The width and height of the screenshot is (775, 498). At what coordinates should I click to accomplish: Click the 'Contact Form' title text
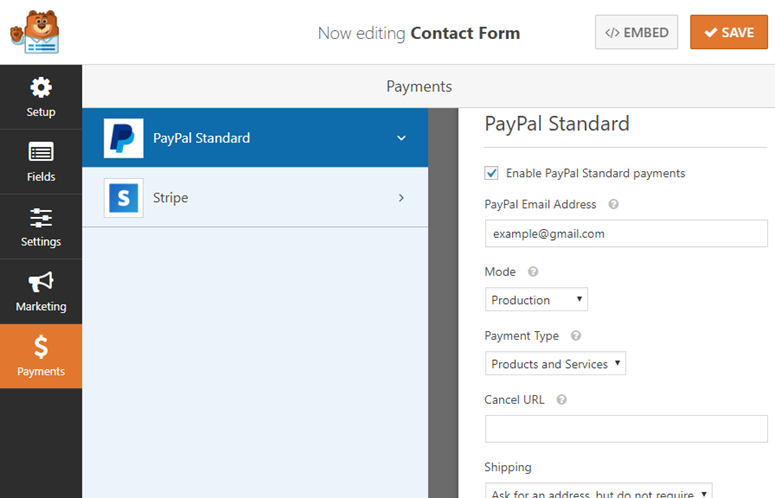[465, 33]
